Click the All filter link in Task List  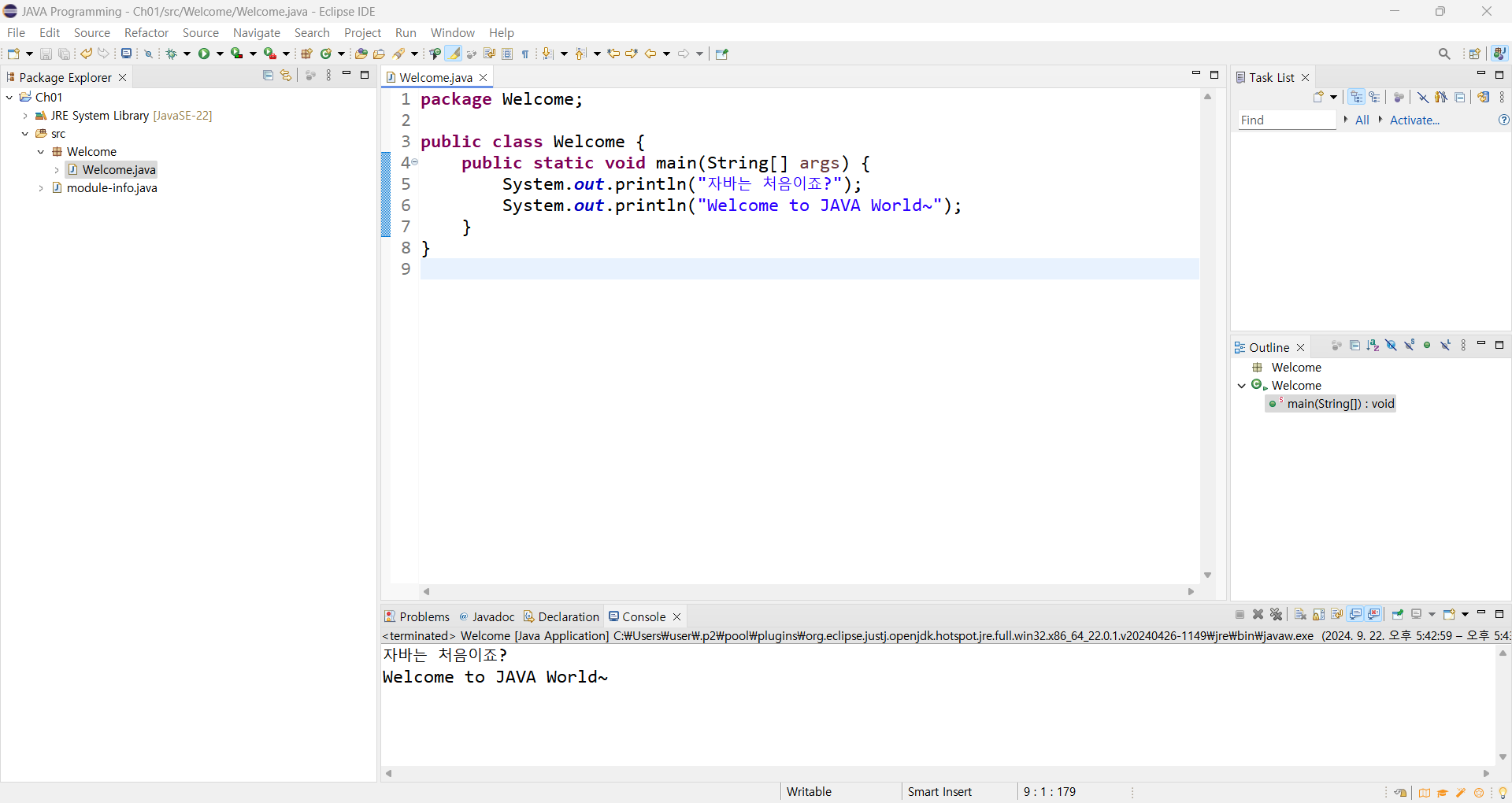pyautogui.click(x=1362, y=120)
